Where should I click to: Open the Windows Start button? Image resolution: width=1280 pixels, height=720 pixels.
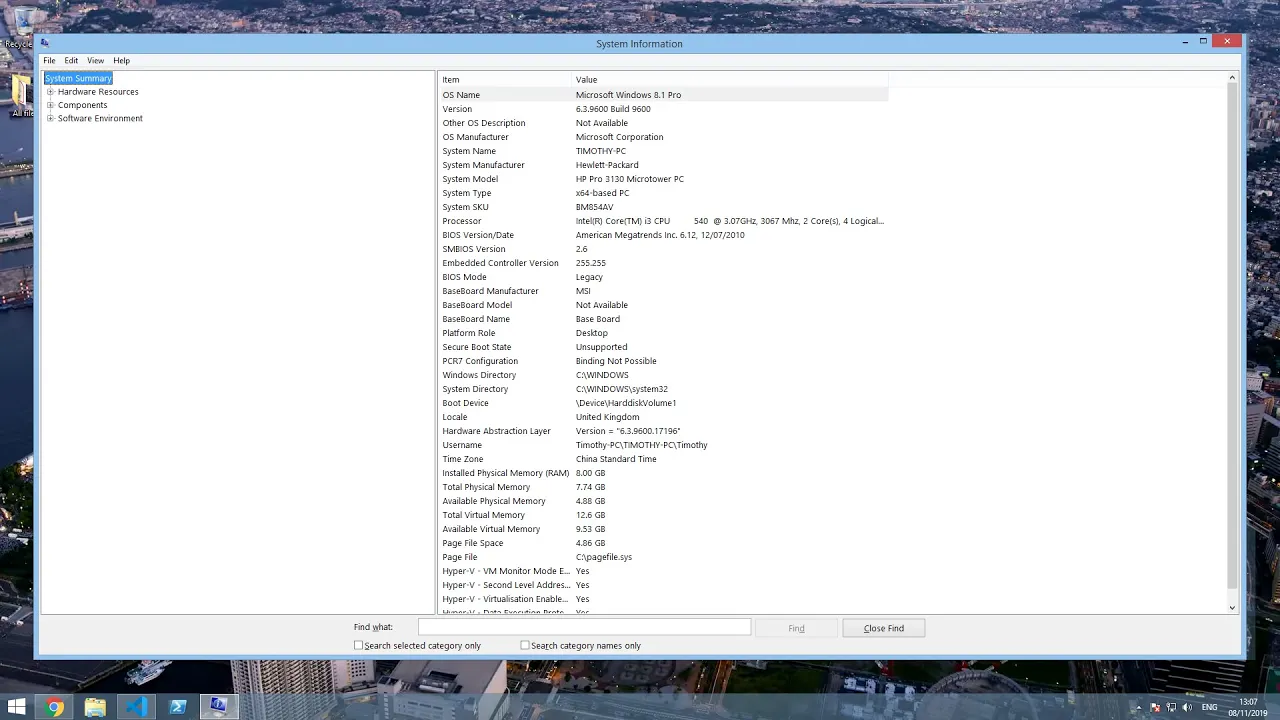tap(16, 707)
